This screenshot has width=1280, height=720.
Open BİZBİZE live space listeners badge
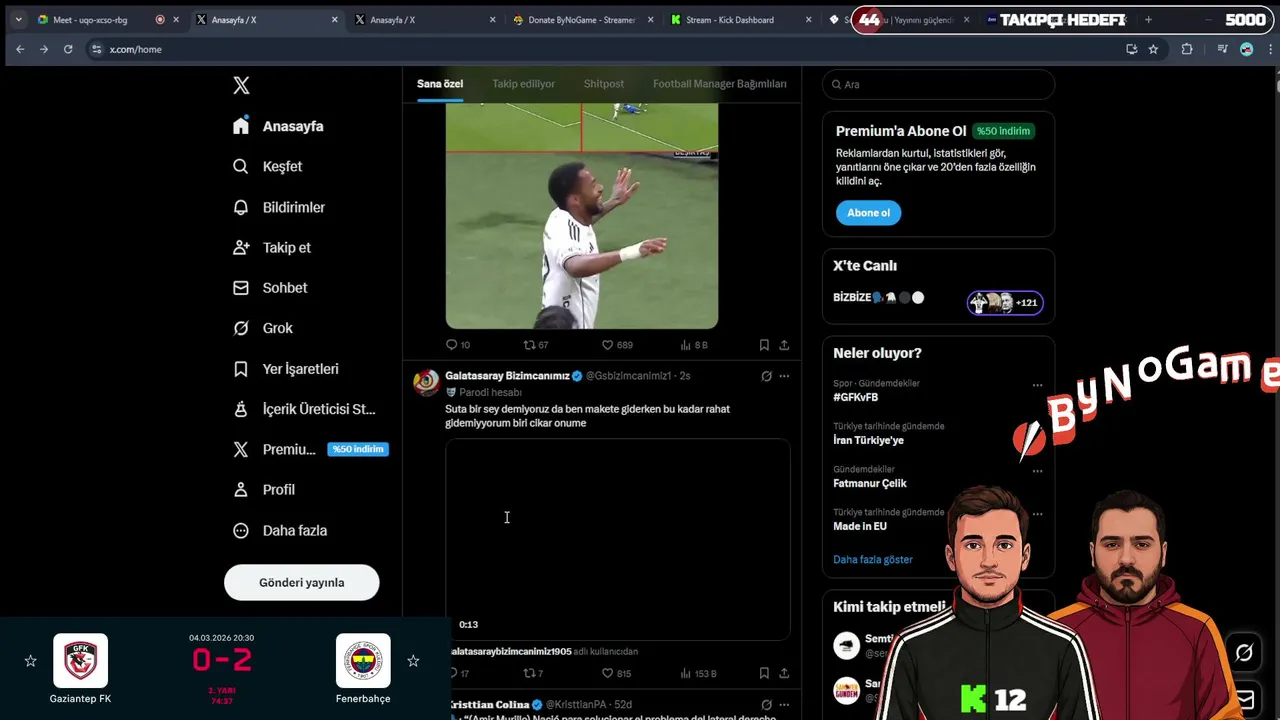tap(1005, 302)
